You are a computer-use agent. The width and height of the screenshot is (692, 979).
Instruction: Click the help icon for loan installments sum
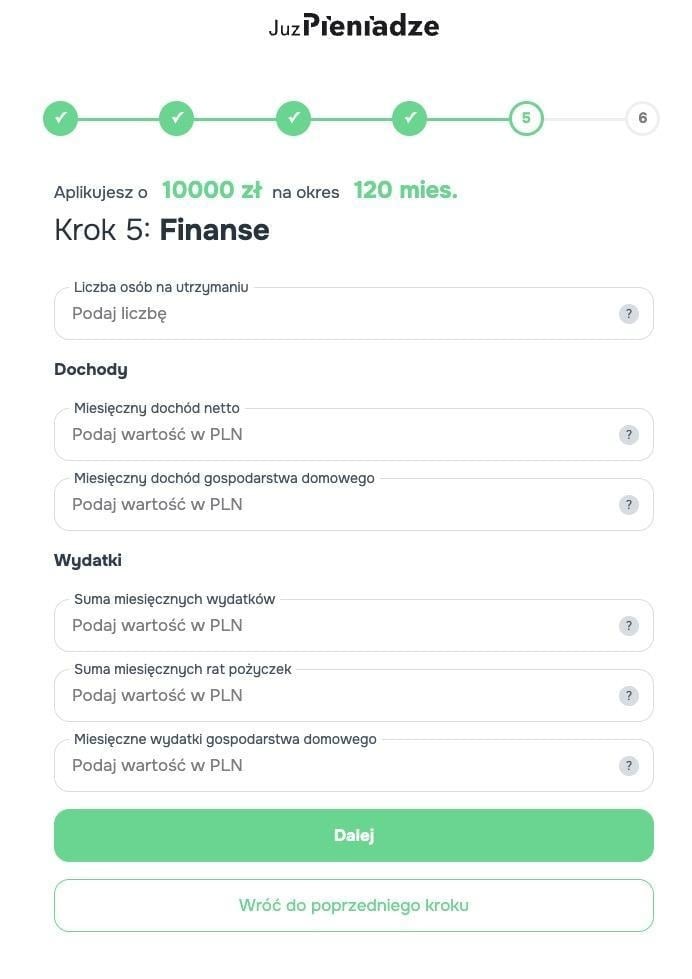coord(628,695)
